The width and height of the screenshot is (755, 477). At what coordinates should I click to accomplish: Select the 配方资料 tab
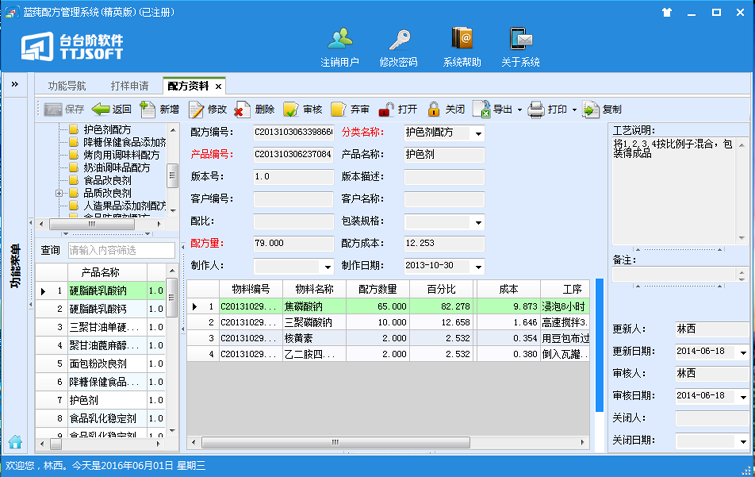[x=188, y=86]
